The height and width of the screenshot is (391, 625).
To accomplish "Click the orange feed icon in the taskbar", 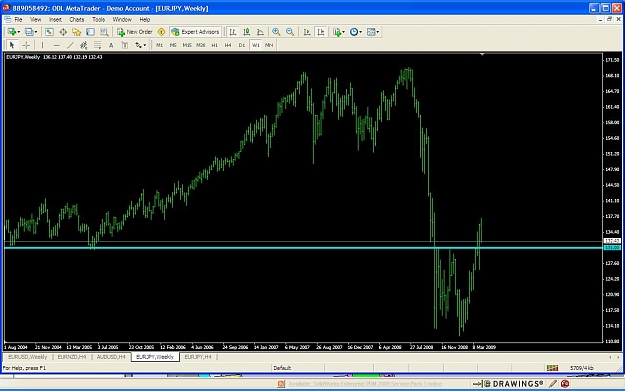I will [x=281, y=384].
